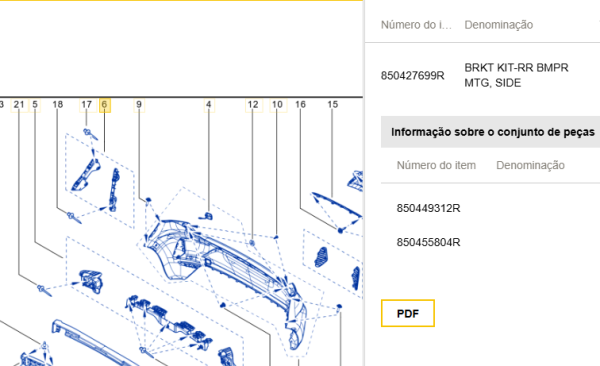
Task: Select diagram callout number 9
Action: [139, 105]
